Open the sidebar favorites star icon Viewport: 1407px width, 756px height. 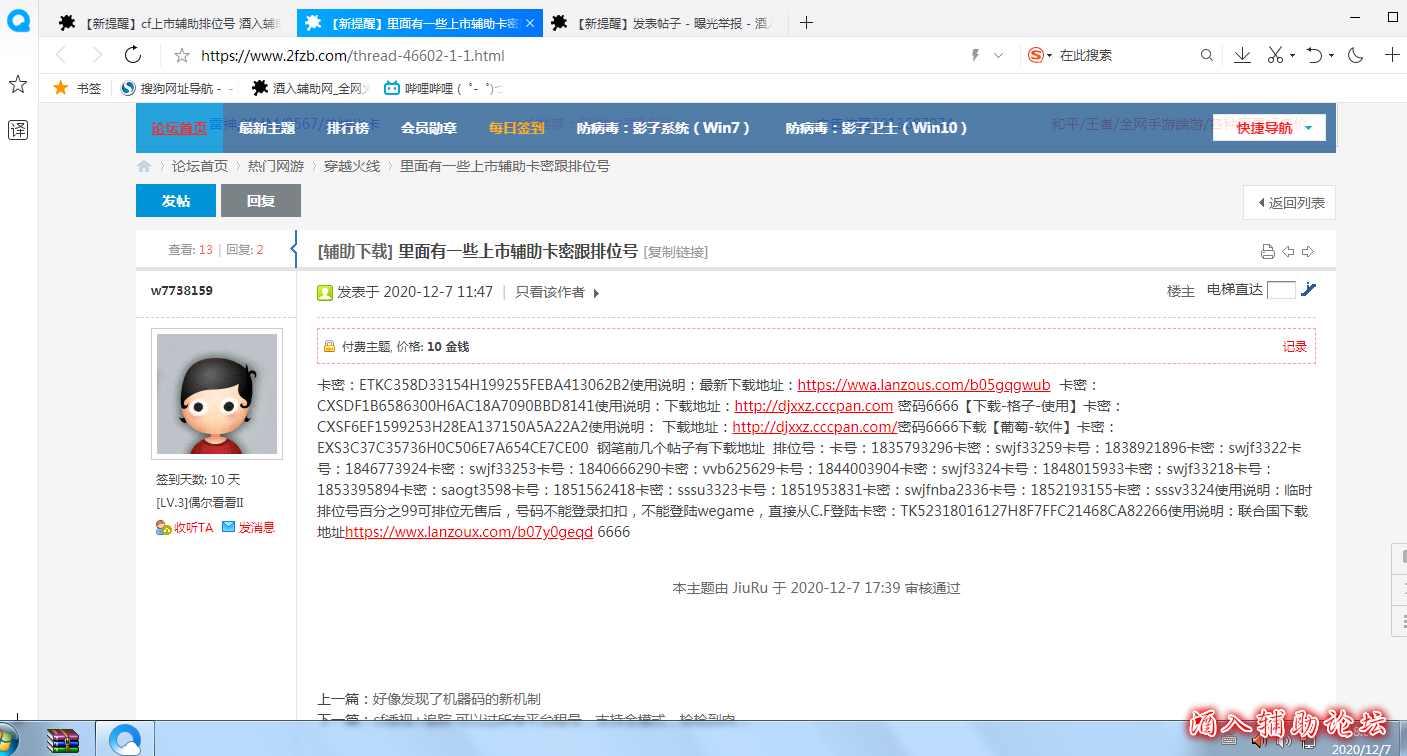pyautogui.click(x=18, y=84)
